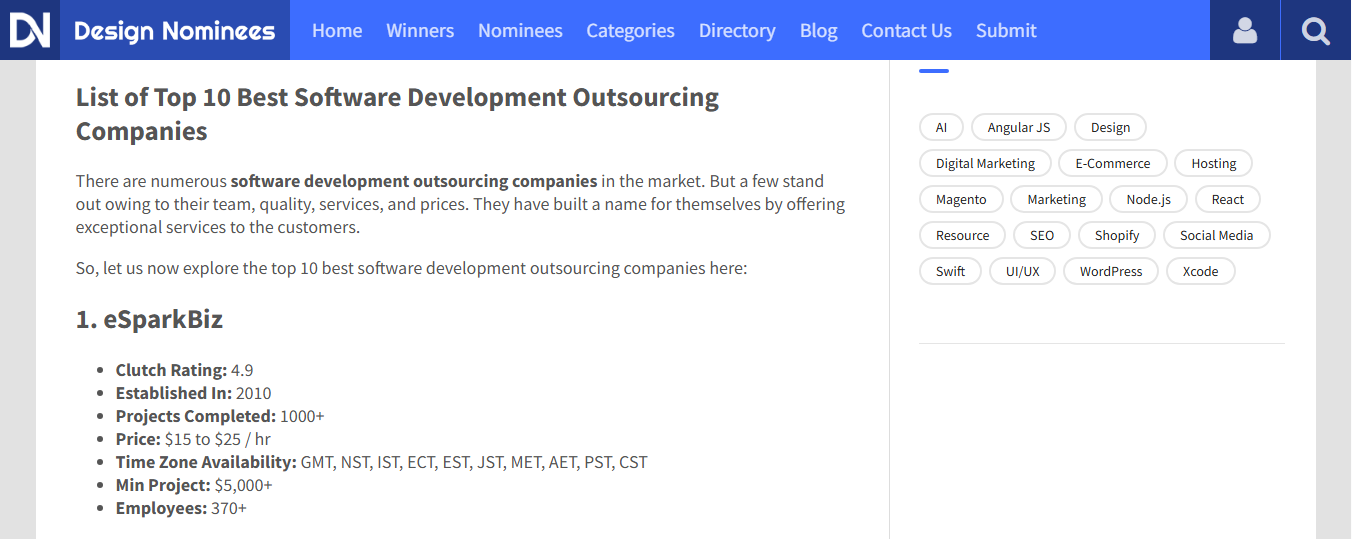Click the 'Time Zone Availability' line
This screenshot has height=539, width=1352.
pyautogui.click(x=382, y=462)
